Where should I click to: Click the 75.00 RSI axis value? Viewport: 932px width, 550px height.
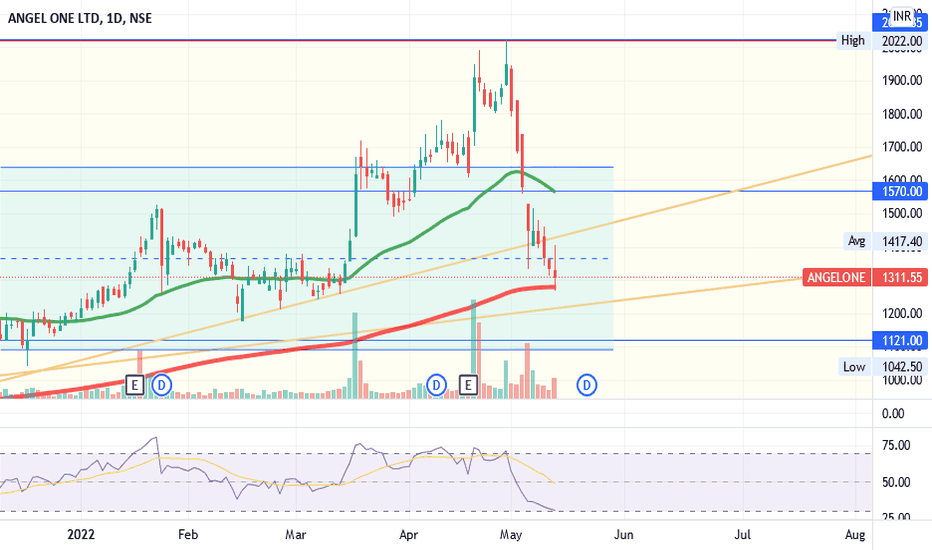coord(896,445)
